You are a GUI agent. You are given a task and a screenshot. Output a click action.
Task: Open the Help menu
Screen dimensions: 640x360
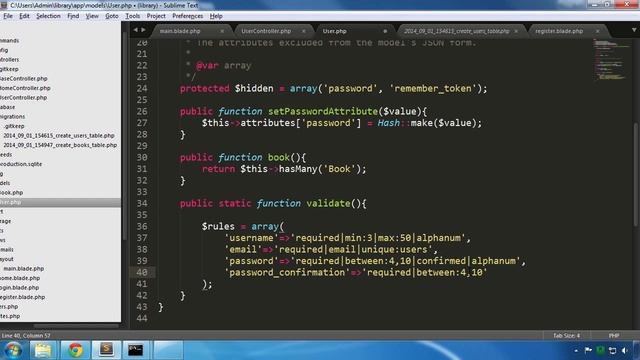pyautogui.click(x=216, y=16)
